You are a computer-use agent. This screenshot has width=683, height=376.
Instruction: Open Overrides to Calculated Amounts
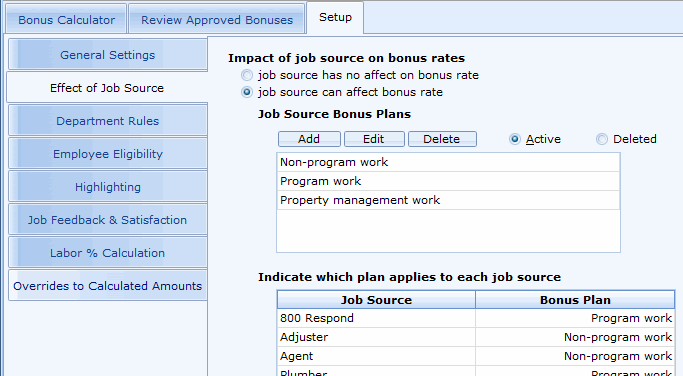click(108, 286)
